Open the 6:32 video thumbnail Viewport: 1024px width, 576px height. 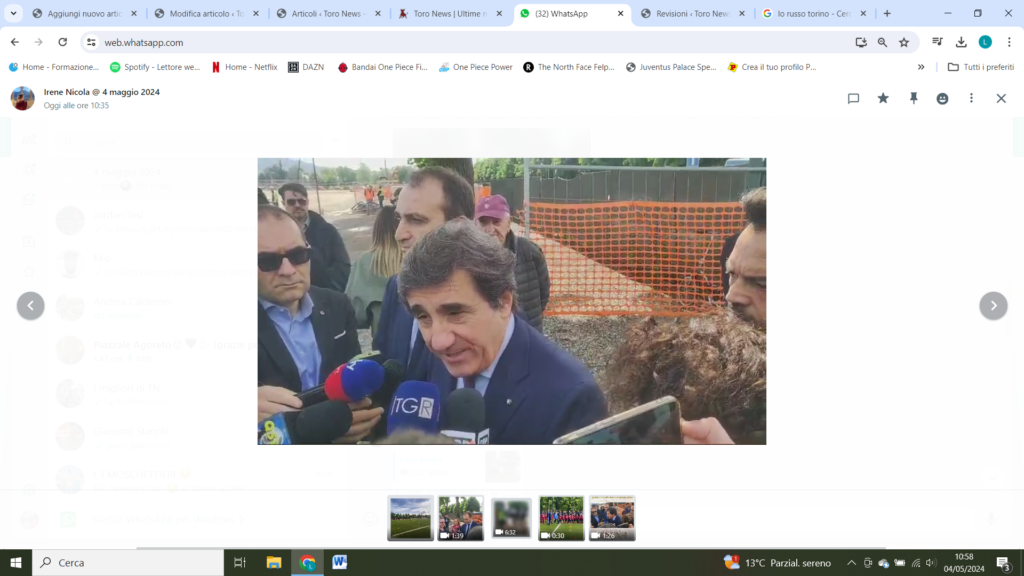(511, 518)
